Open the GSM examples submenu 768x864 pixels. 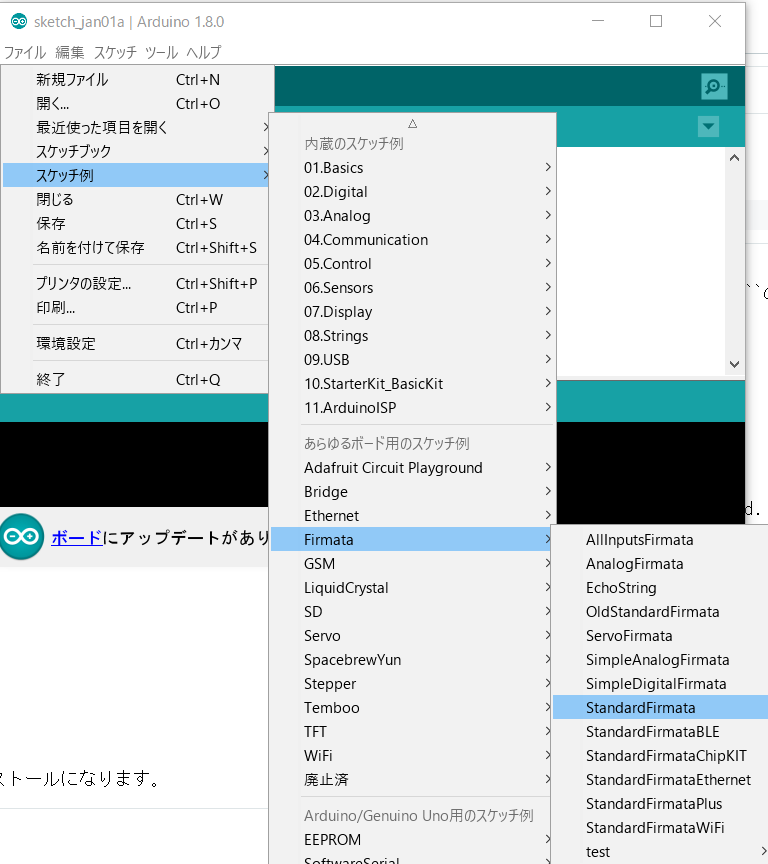412,564
